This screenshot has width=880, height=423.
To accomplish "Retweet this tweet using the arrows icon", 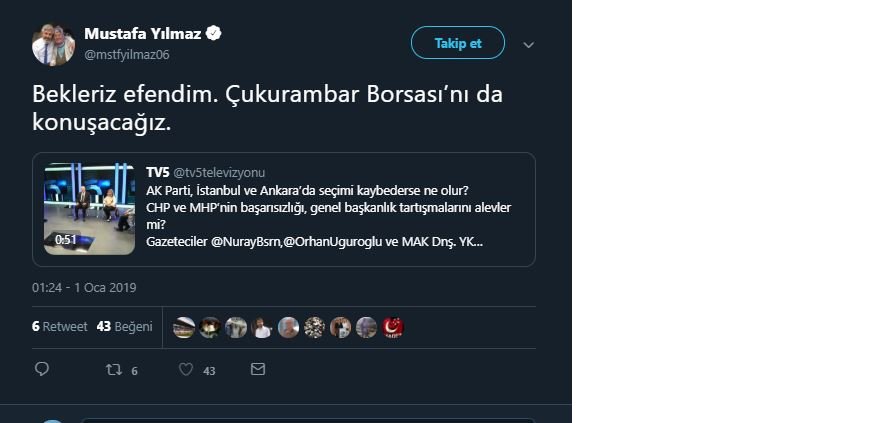I will pyautogui.click(x=114, y=370).
